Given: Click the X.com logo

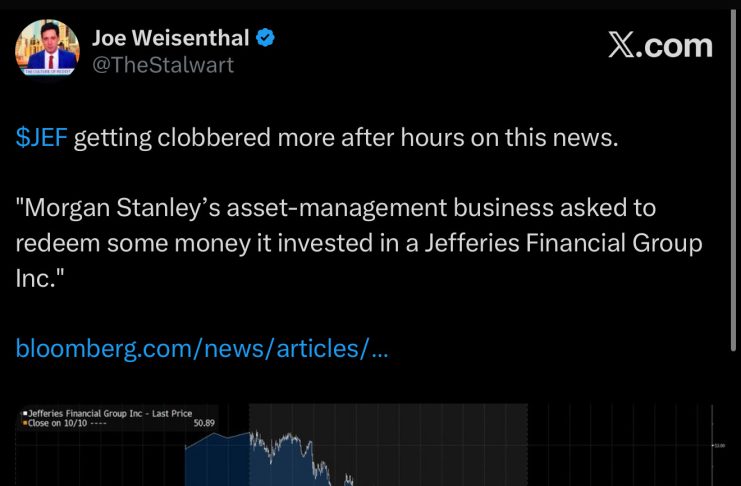Looking at the screenshot, I should coord(660,45).
